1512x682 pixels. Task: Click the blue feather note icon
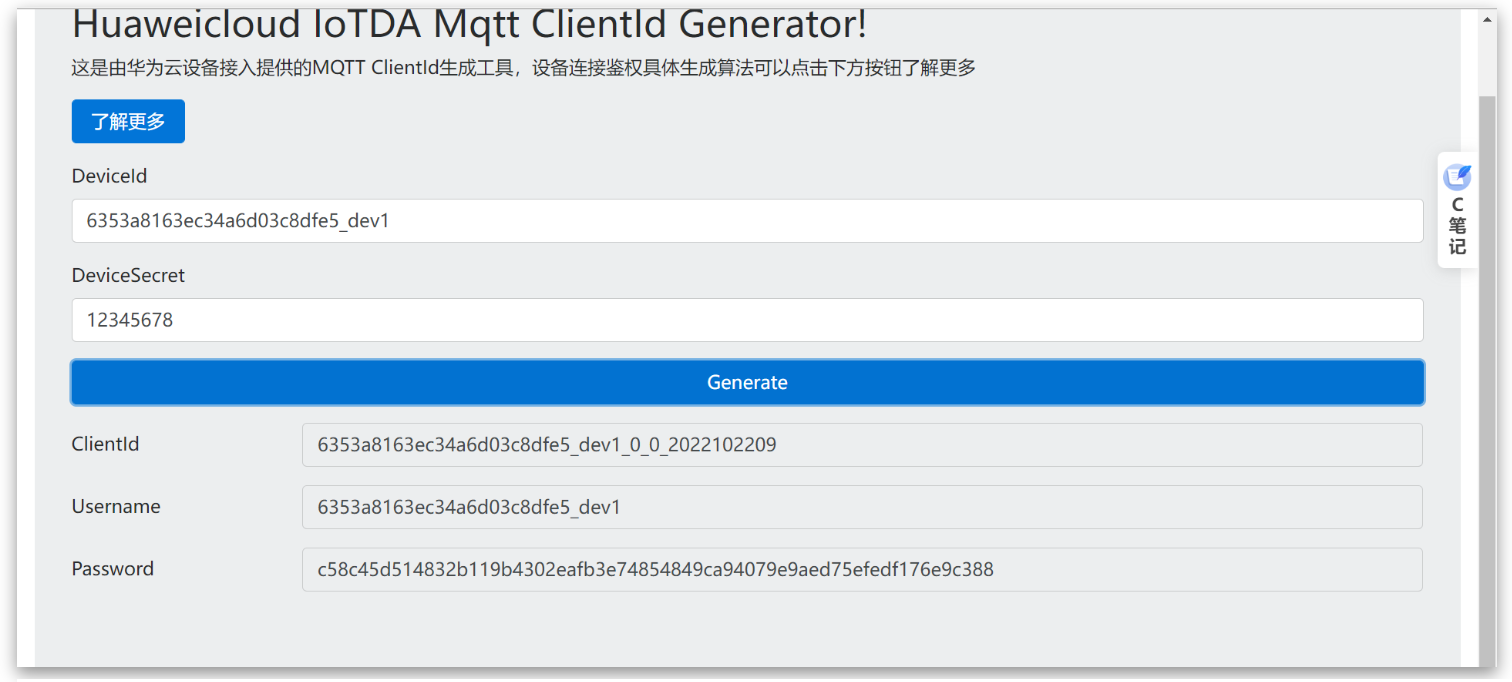1457,177
